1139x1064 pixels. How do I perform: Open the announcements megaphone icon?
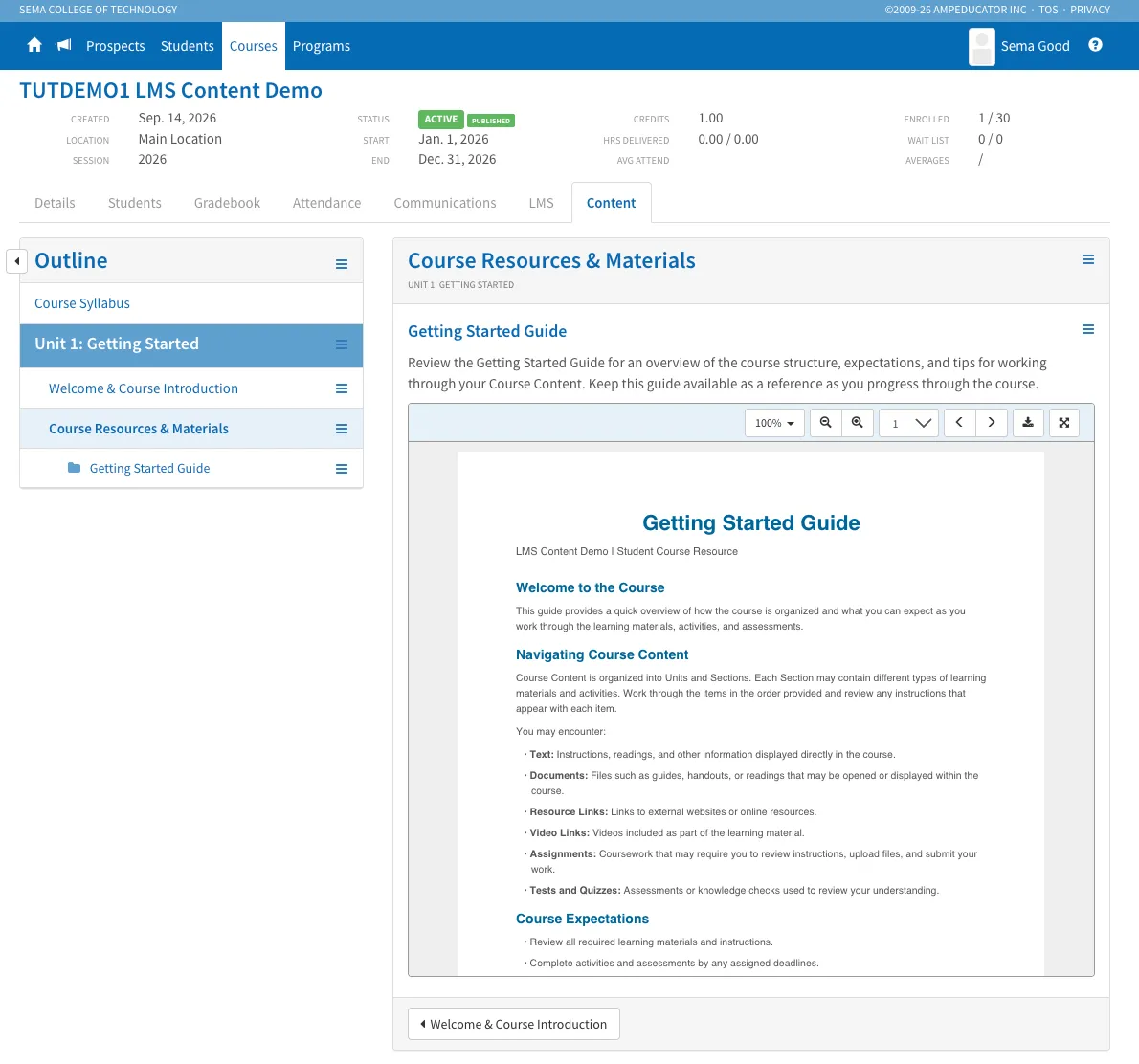[63, 45]
